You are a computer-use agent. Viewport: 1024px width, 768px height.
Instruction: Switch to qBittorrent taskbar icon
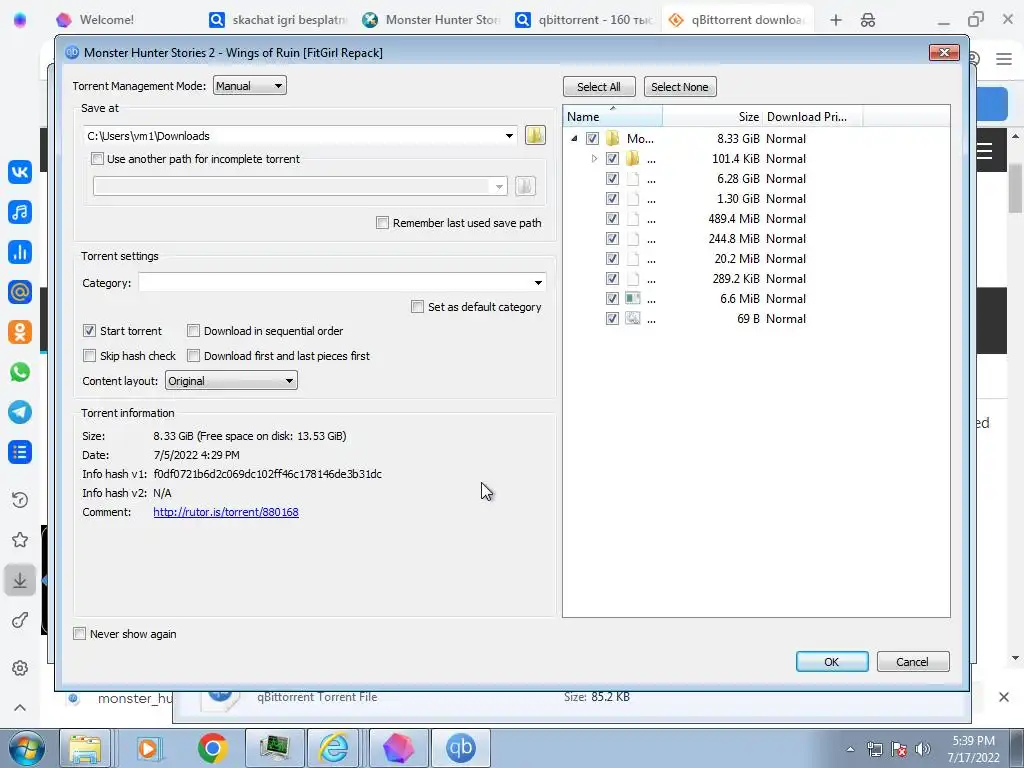point(462,748)
